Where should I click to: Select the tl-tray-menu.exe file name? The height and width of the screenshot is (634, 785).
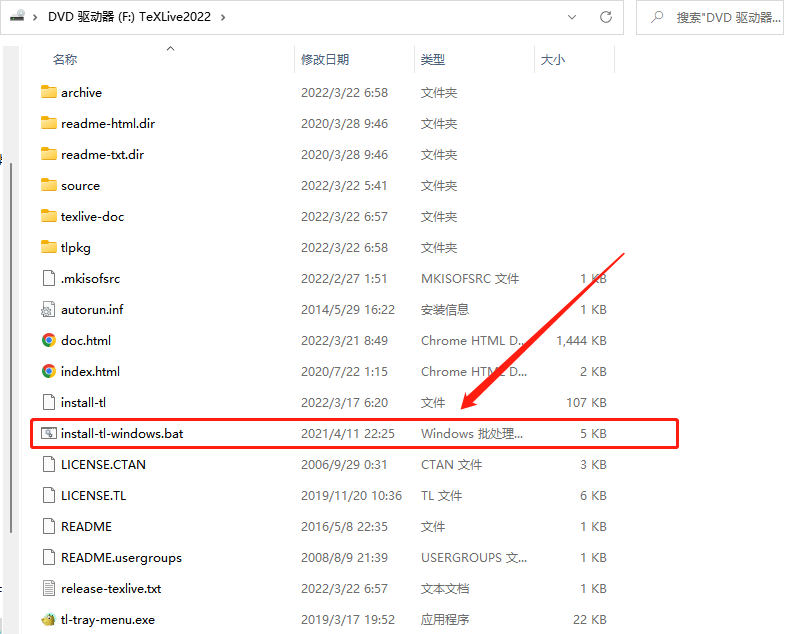108,620
